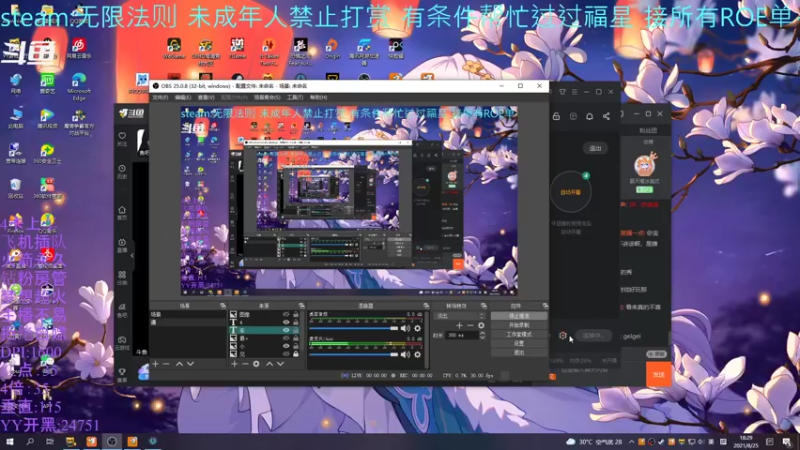Open 云游戏 cloud games in Douyu sidebar

[x=122, y=343]
